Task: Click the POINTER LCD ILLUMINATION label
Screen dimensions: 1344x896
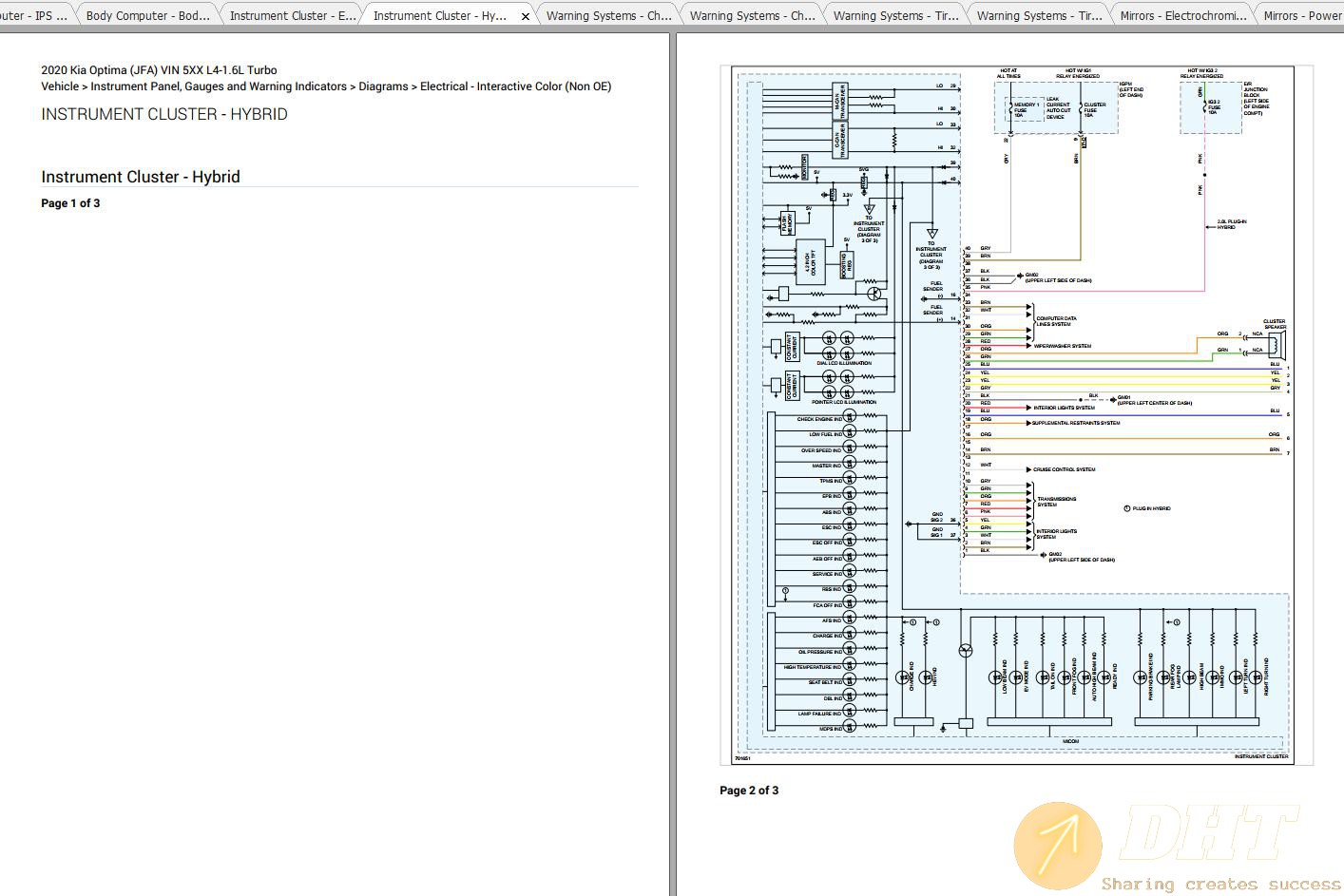Action: pyautogui.click(x=844, y=402)
